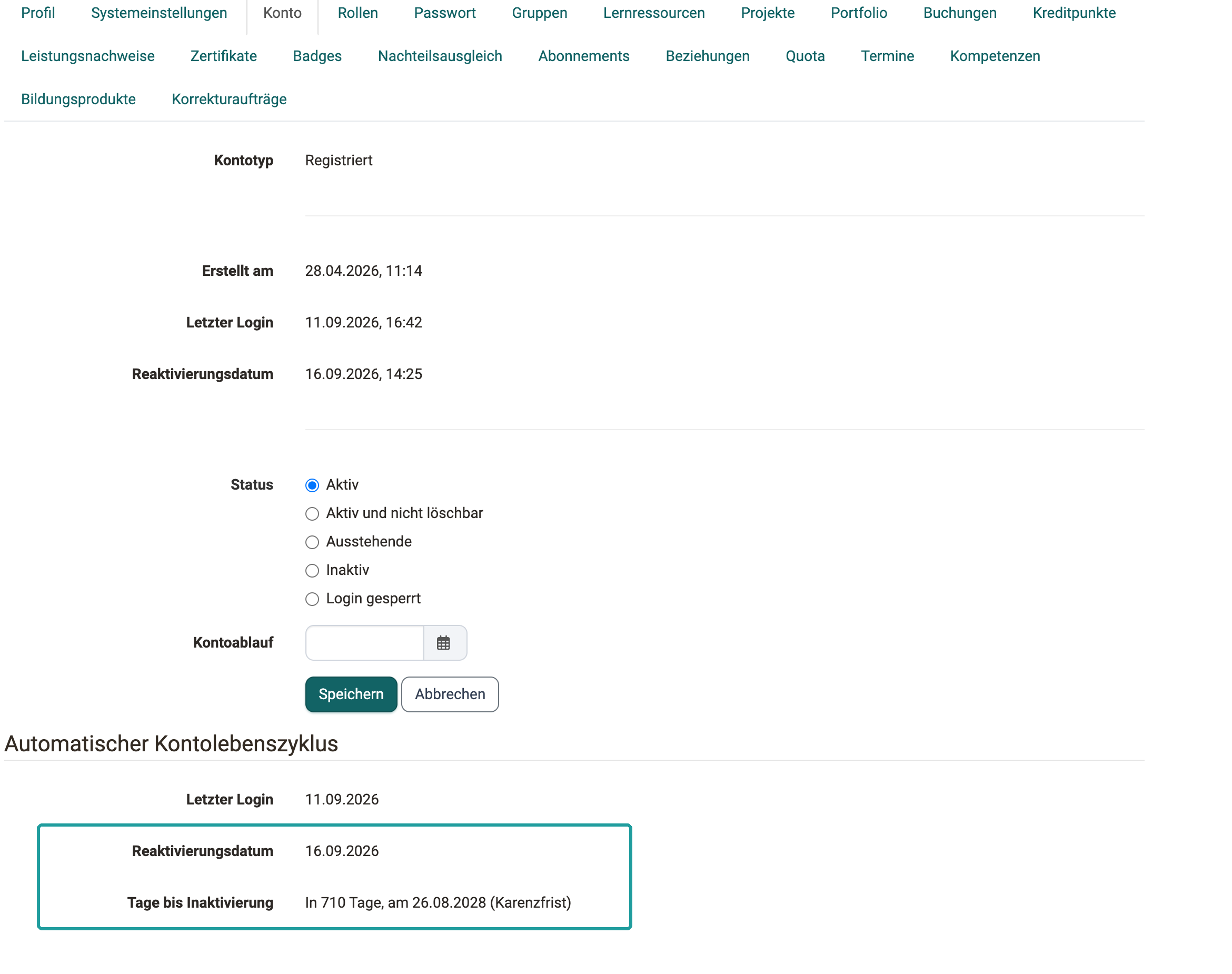The image size is (1232, 974).
Task: Open the Bildungsprodukte tab
Action: (x=78, y=99)
